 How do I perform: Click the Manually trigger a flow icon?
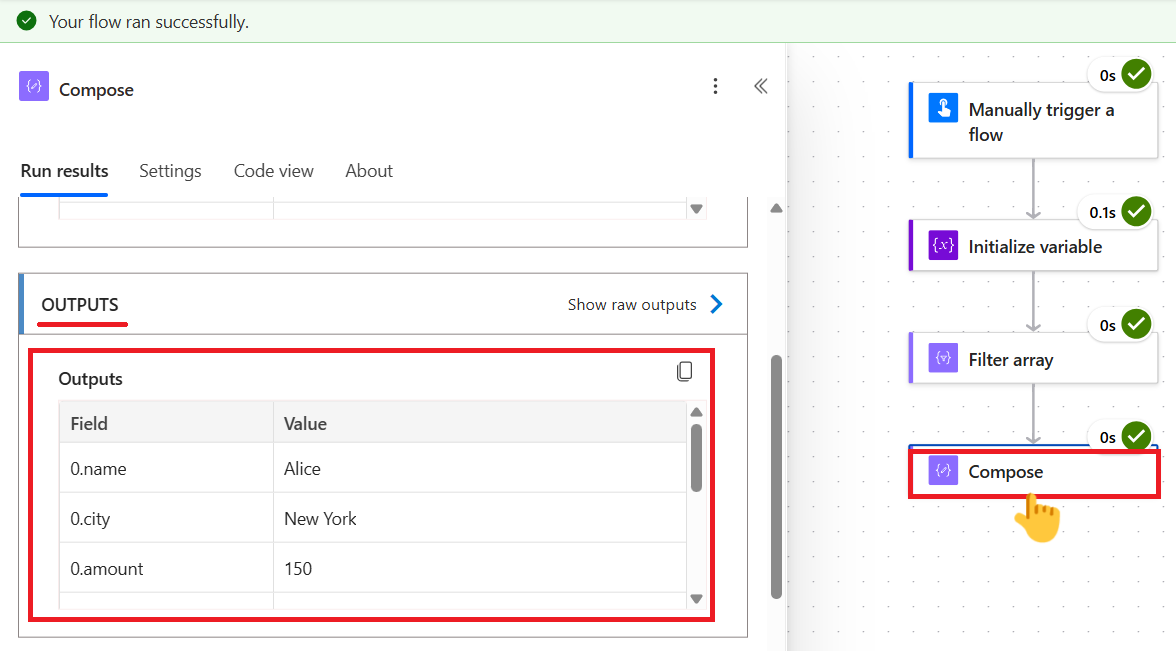943,108
